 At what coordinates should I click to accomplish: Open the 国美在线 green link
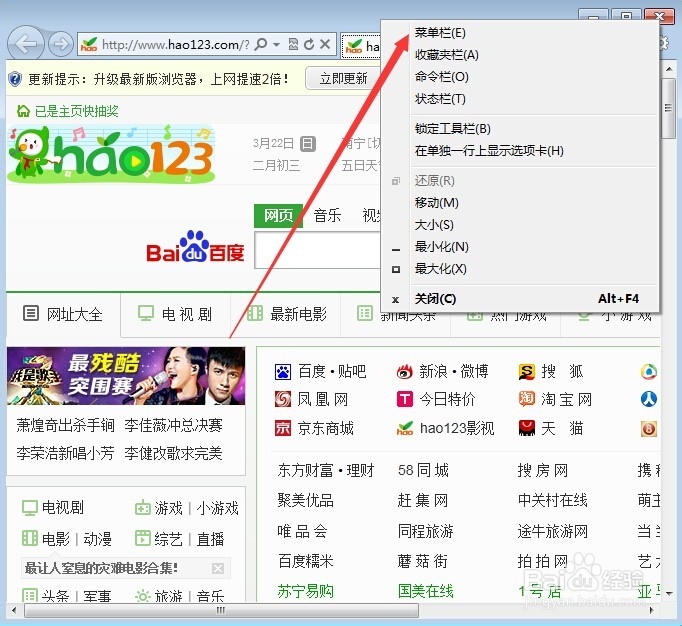[x=426, y=592]
